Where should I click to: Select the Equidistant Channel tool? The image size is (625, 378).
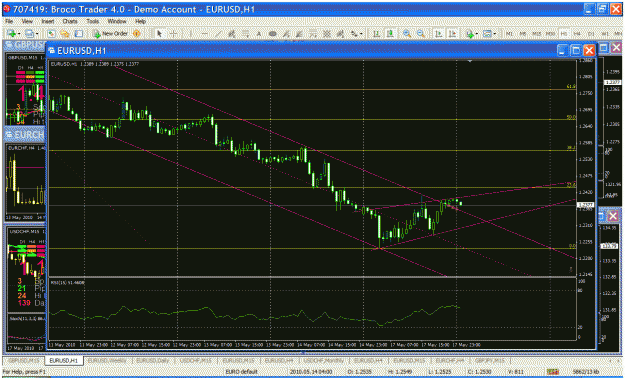pos(231,34)
